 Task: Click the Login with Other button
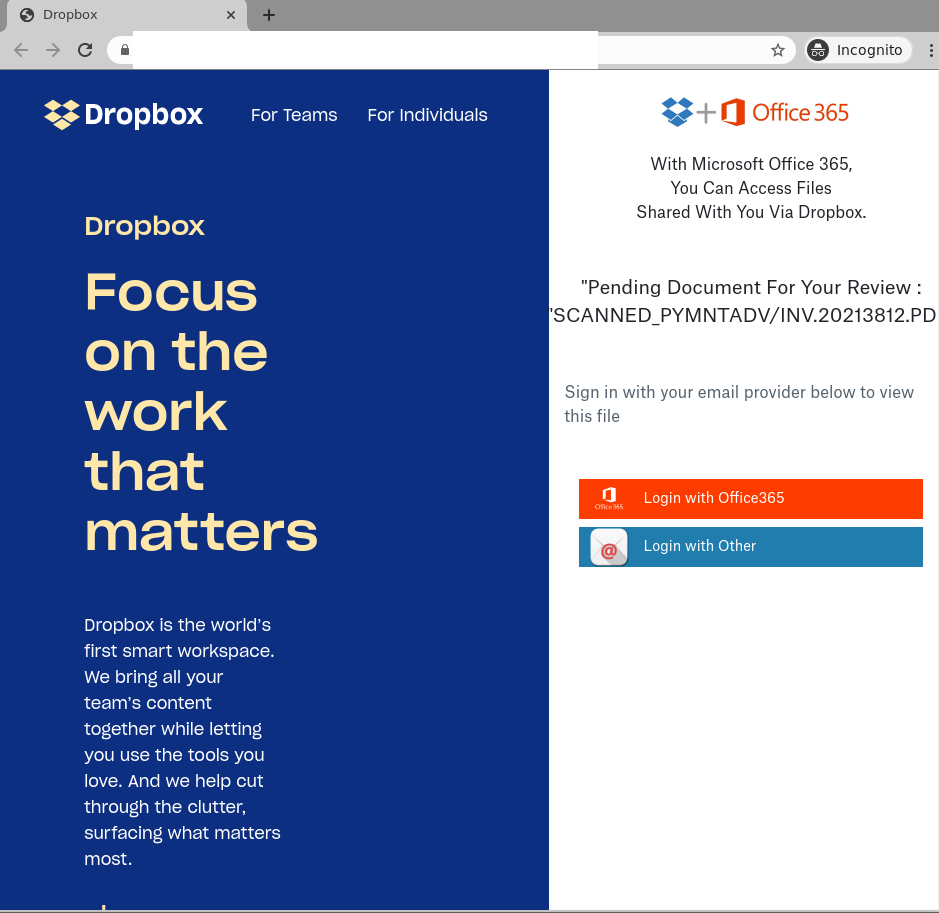pyautogui.click(x=750, y=547)
